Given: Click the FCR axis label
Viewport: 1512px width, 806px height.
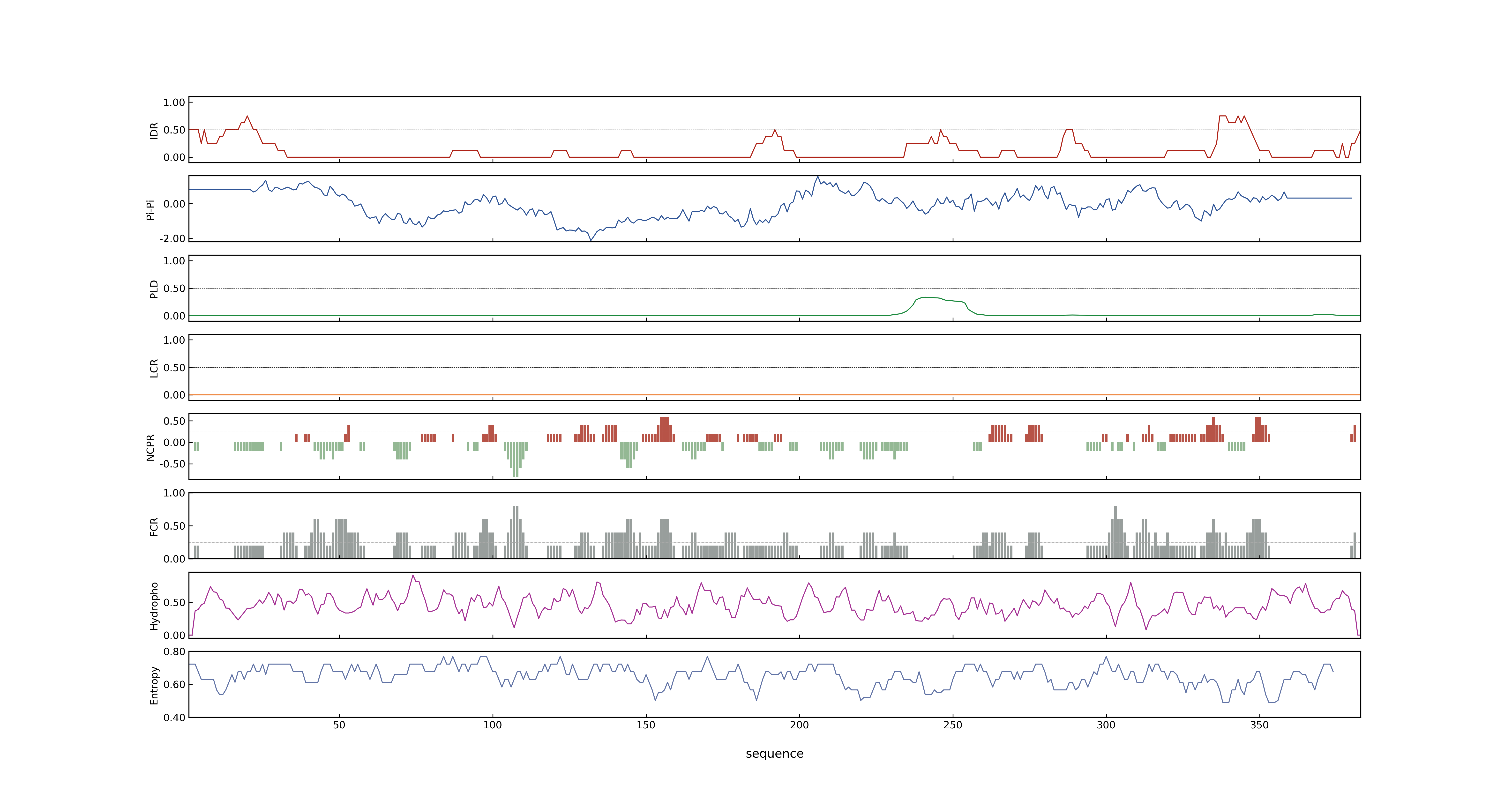Looking at the screenshot, I should [x=154, y=526].
